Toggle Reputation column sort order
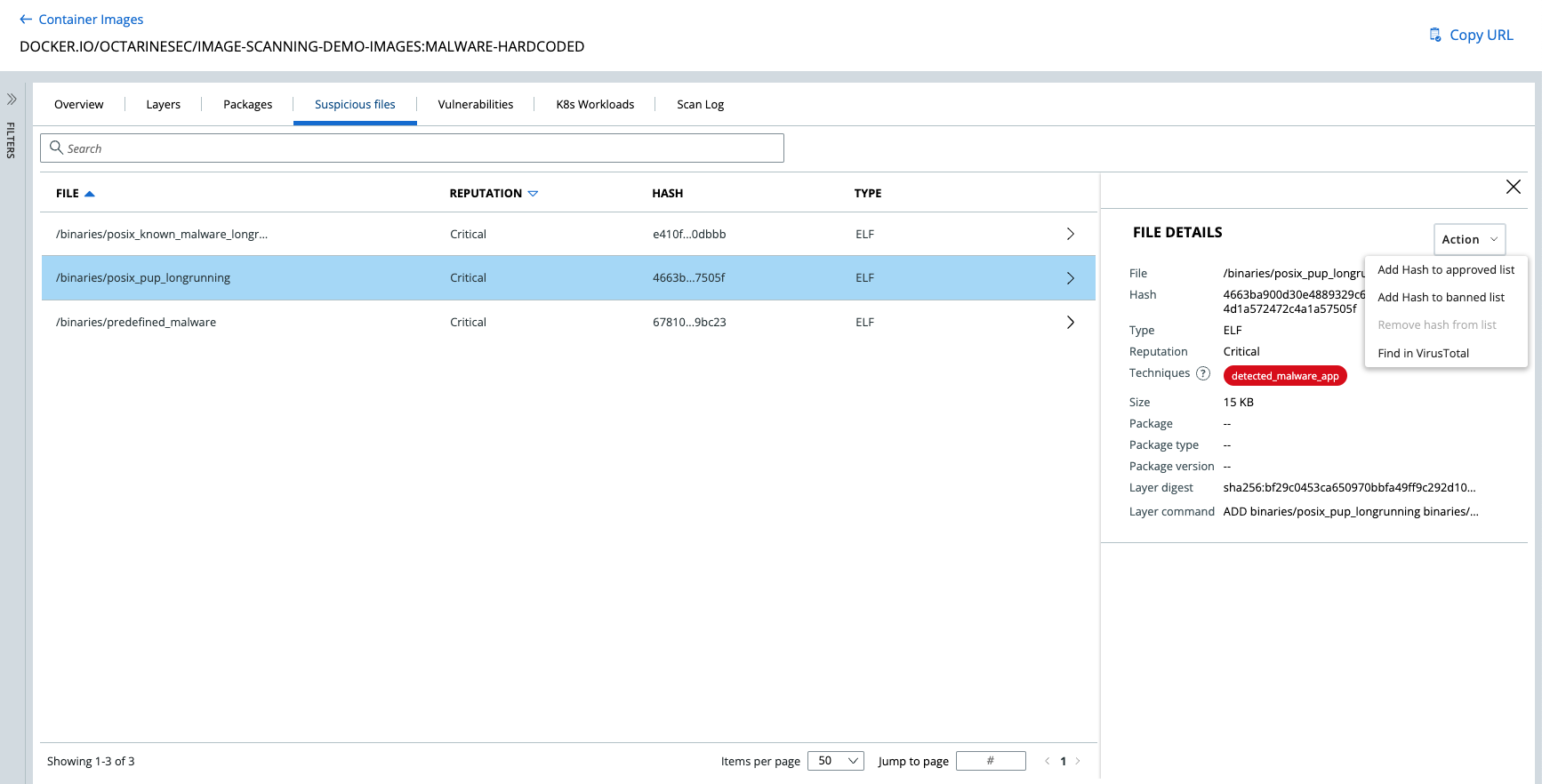The width and height of the screenshot is (1542, 784). [x=533, y=194]
